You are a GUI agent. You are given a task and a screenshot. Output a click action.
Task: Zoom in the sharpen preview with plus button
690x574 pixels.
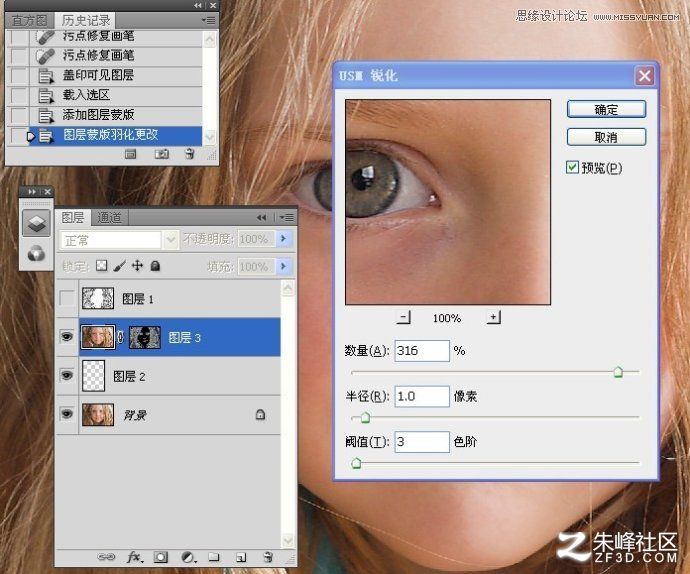(x=494, y=317)
